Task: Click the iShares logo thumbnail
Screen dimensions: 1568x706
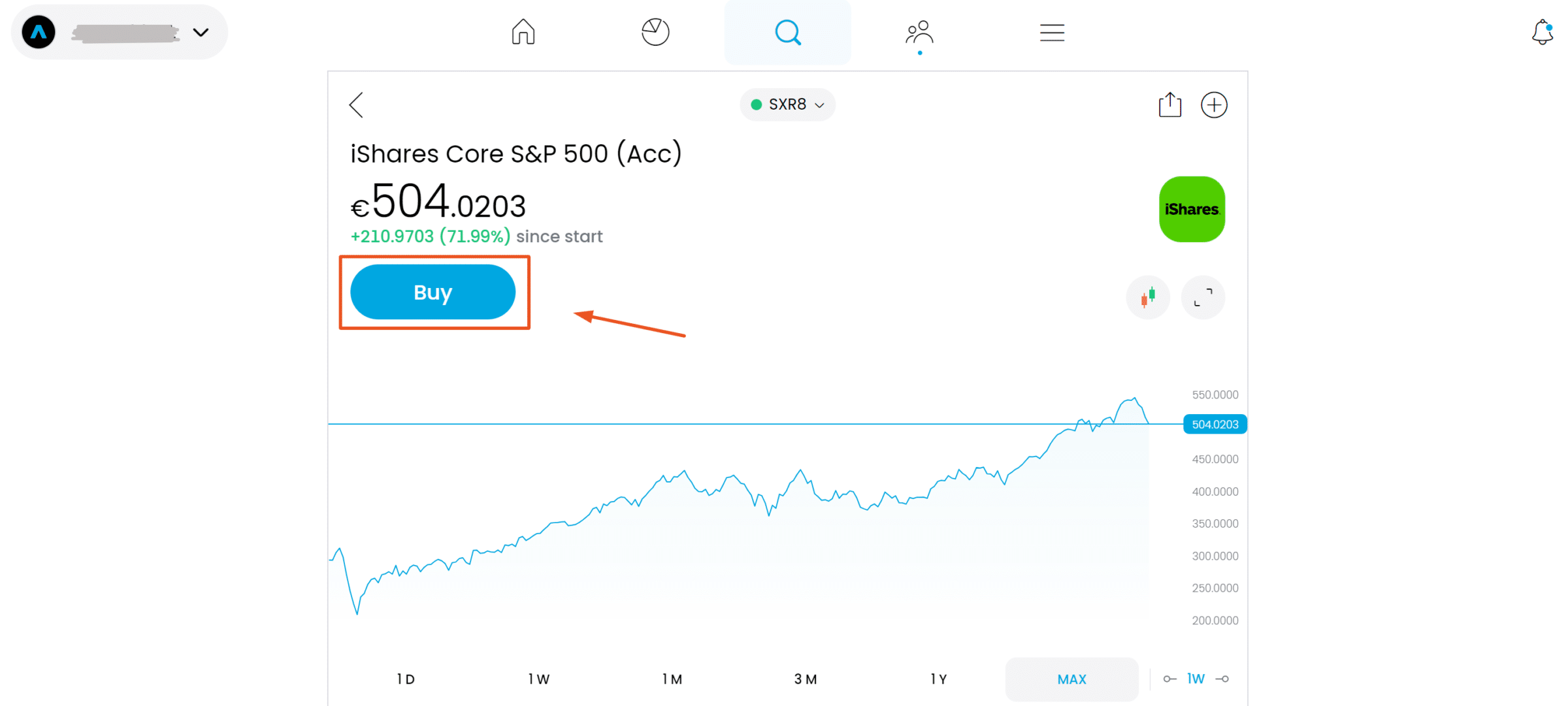Action: tap(1192, 209)
